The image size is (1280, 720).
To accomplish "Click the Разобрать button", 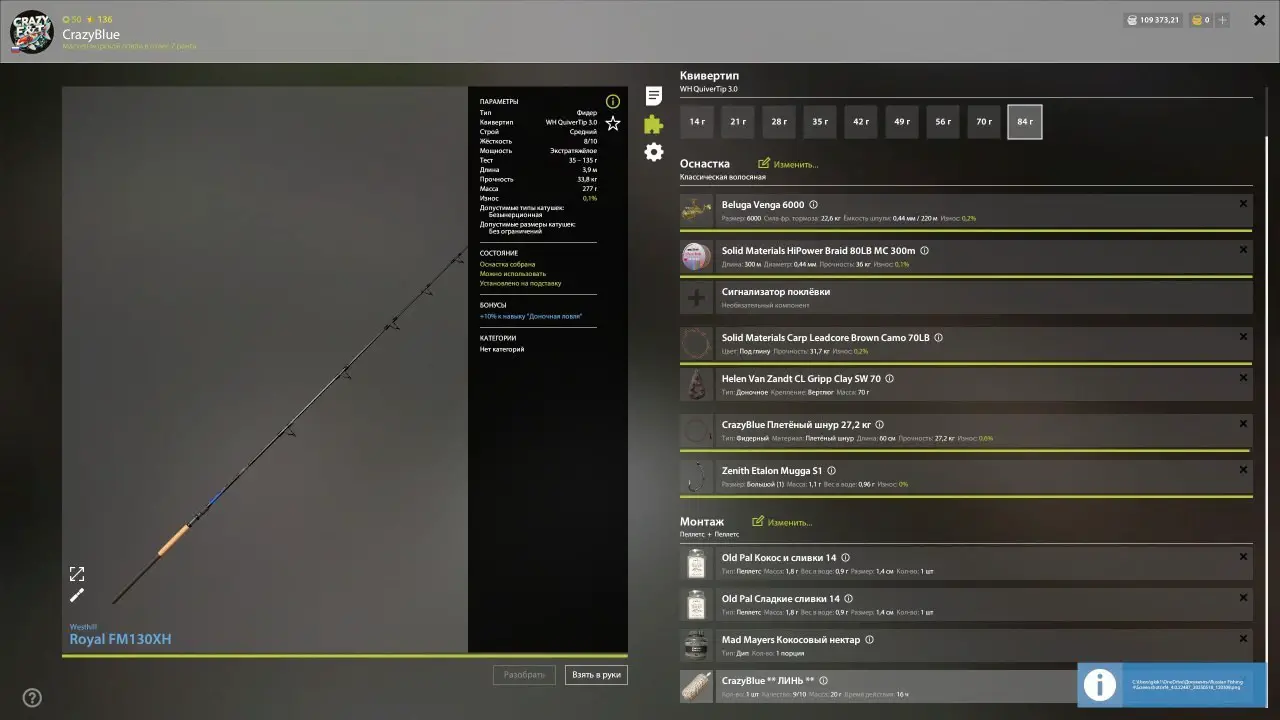I will pyautogui.click(x=524, y=675).
